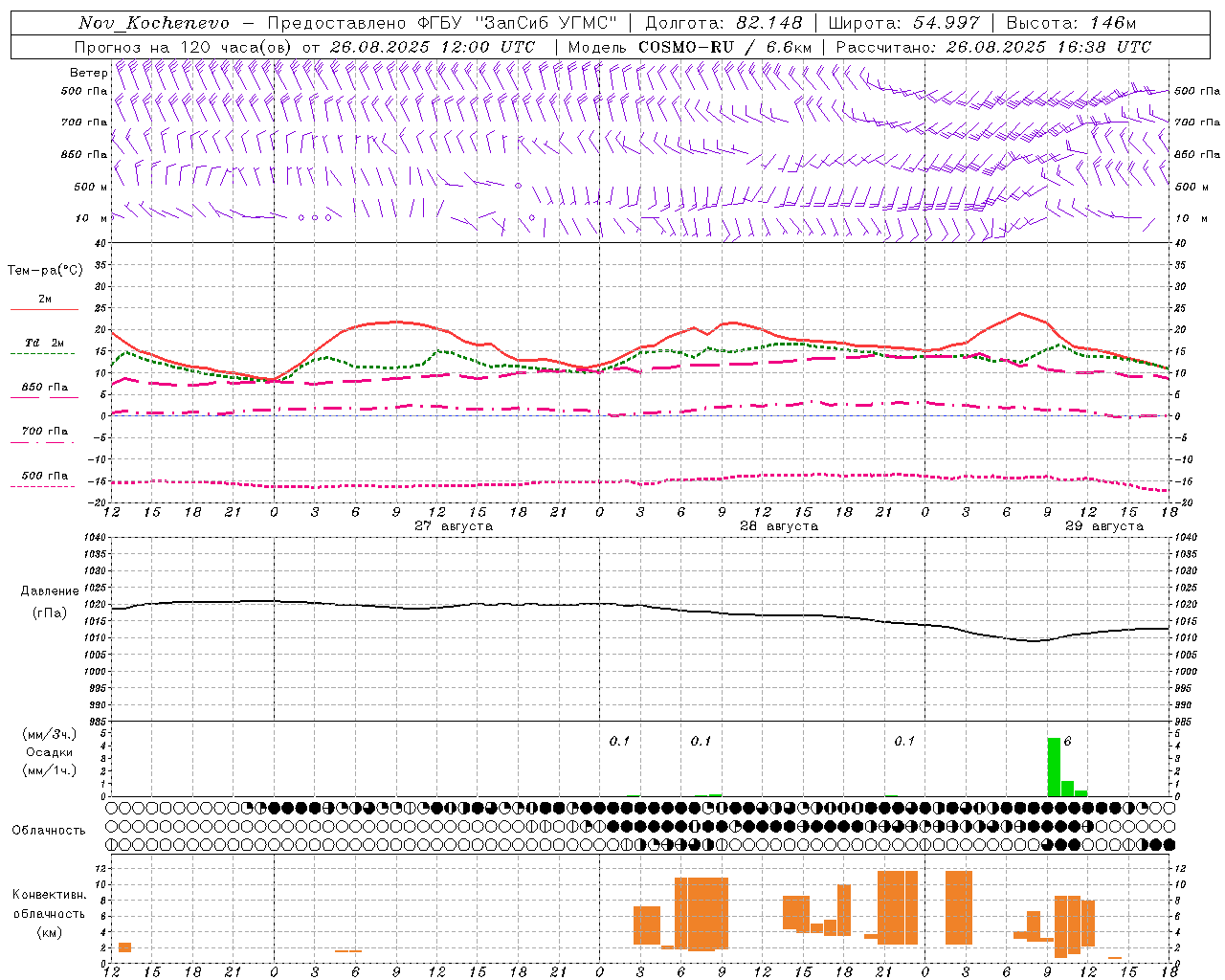Screen dimensions: 1225x980
Task: Click the small orange convective bar near 12
Action: pyautogui.click(x=124, y=947)
